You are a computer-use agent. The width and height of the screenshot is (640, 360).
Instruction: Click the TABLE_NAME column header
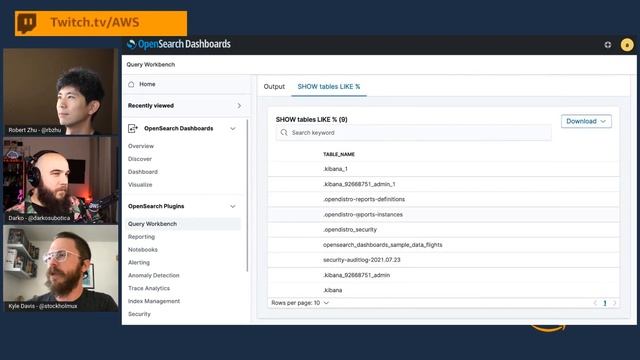point(339,154)
